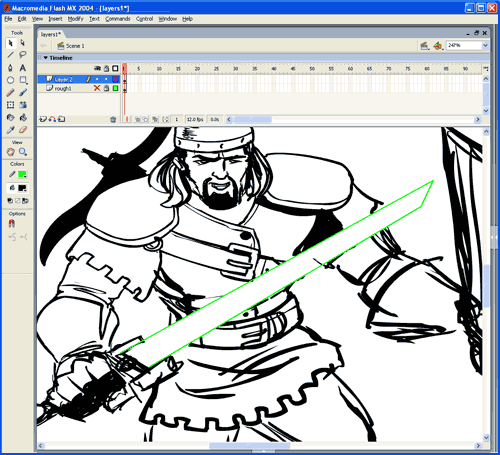
Task: Select the Selection (arrow) tool
Action: click(x=11, y=43)
